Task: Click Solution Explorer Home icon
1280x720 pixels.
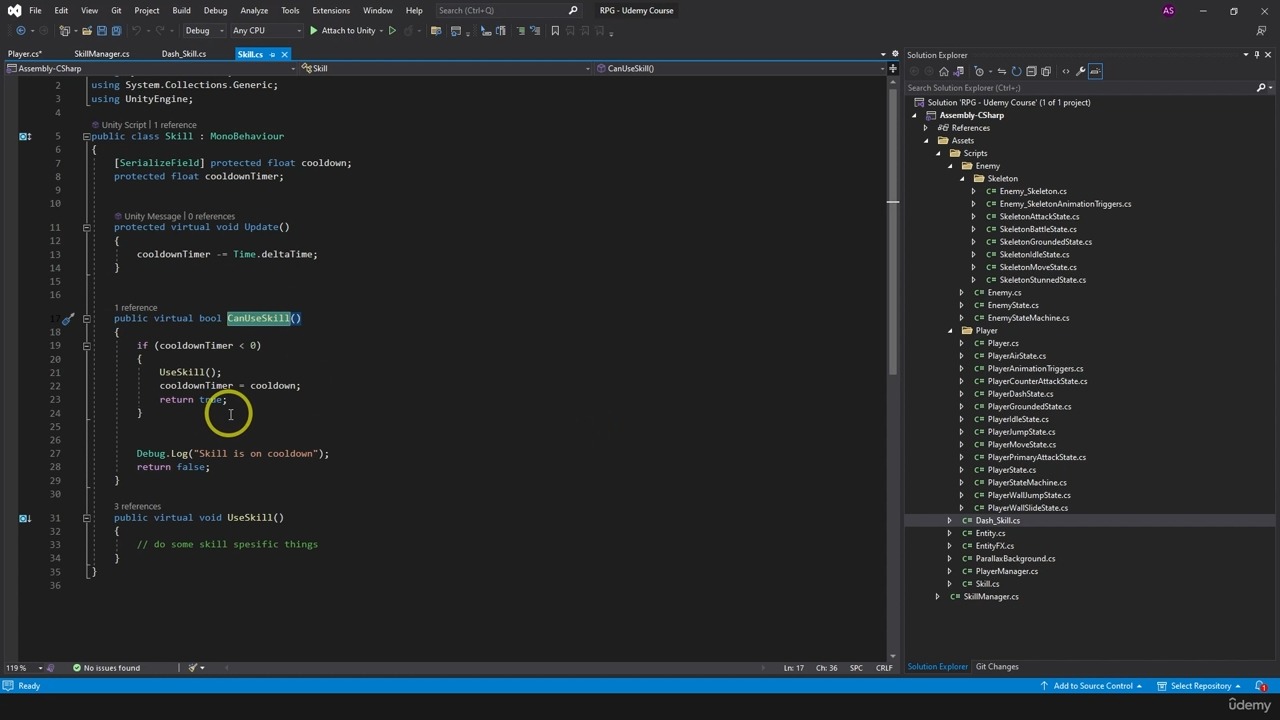Action: click(x=944, y=71)
